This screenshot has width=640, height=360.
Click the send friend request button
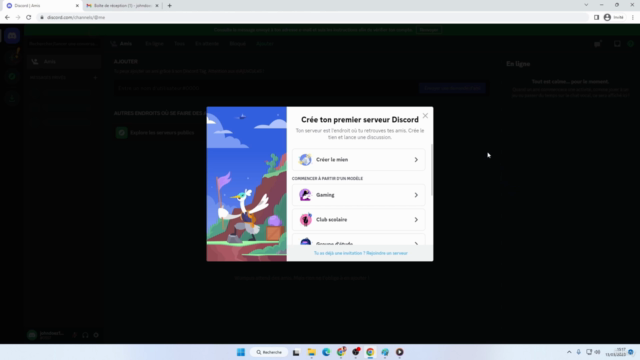[x=452, y=88]
